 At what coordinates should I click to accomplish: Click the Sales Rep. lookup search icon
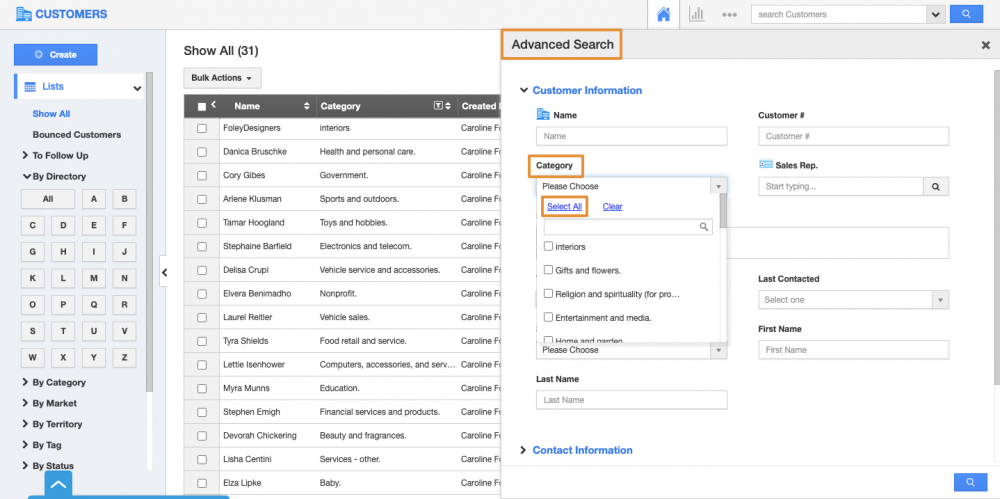pos(935,186)
